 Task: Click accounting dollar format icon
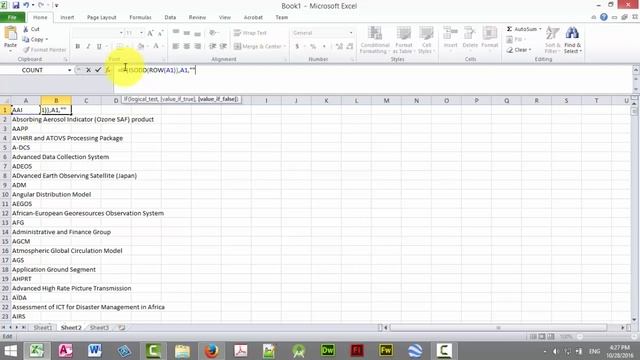click(297, 47)
